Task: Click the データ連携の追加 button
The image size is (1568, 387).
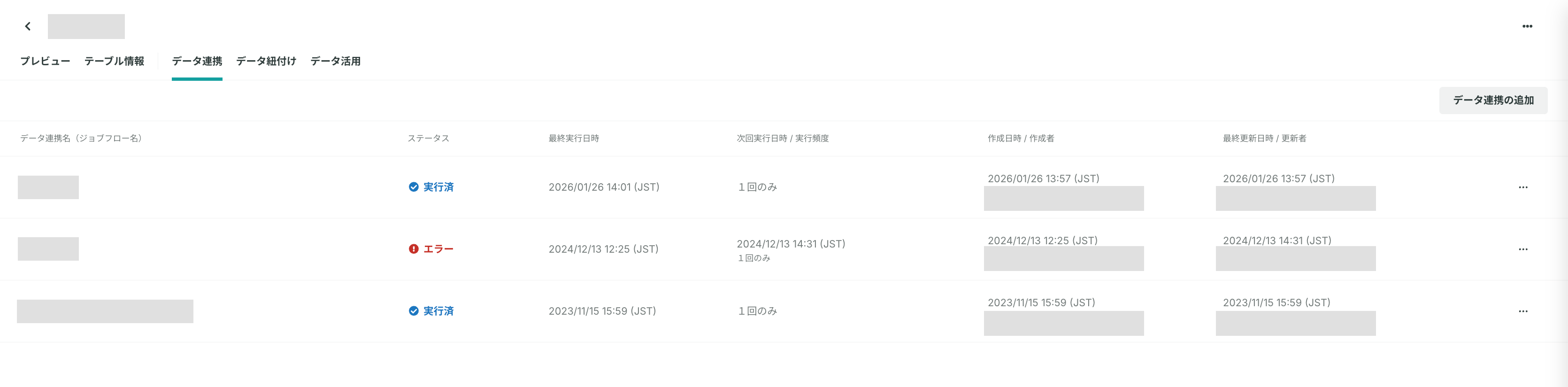Action: pyautogui.click(x=1492, y=101)
